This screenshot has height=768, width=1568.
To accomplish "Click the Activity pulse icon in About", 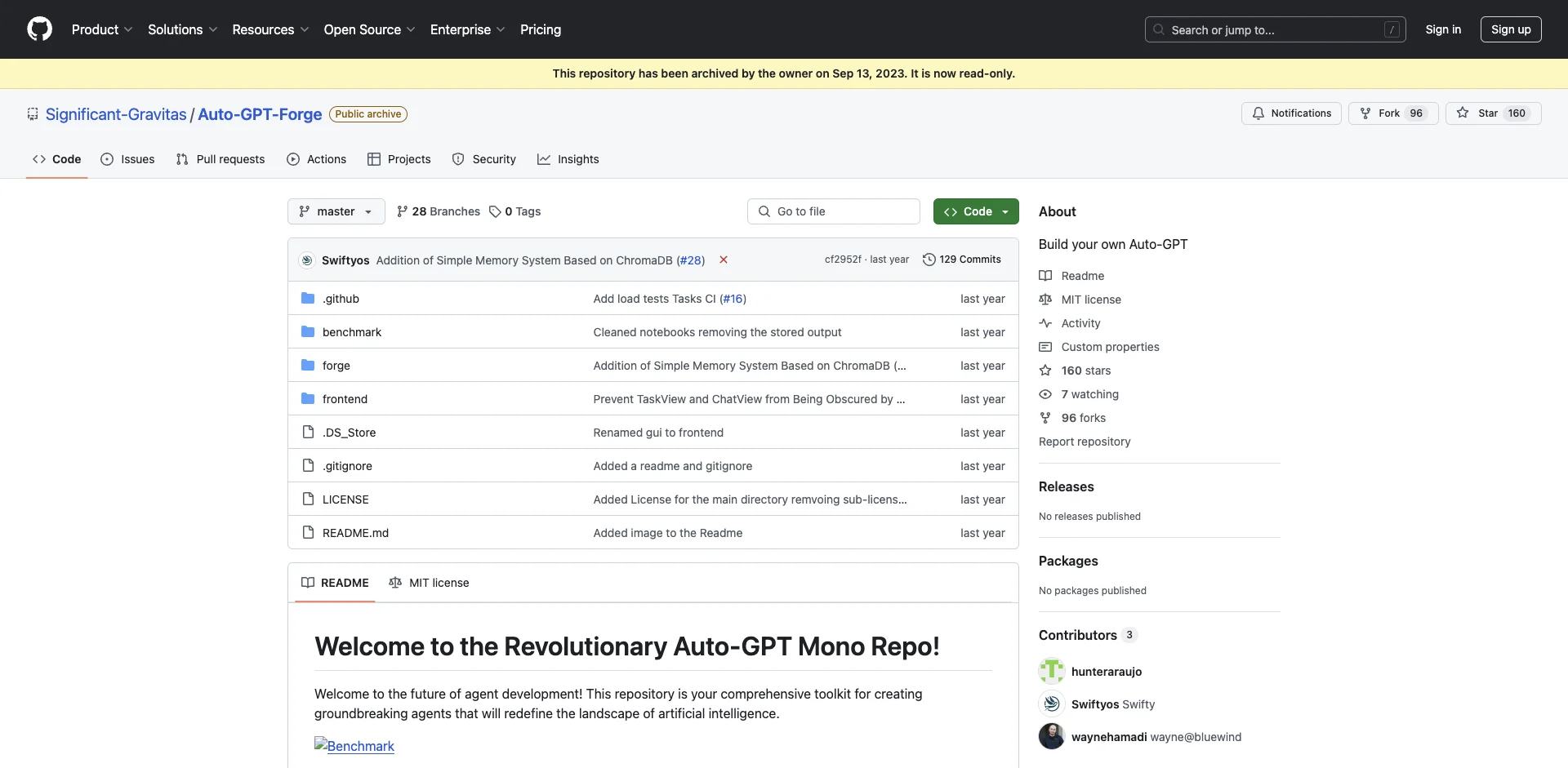I will coord(1045,323).
